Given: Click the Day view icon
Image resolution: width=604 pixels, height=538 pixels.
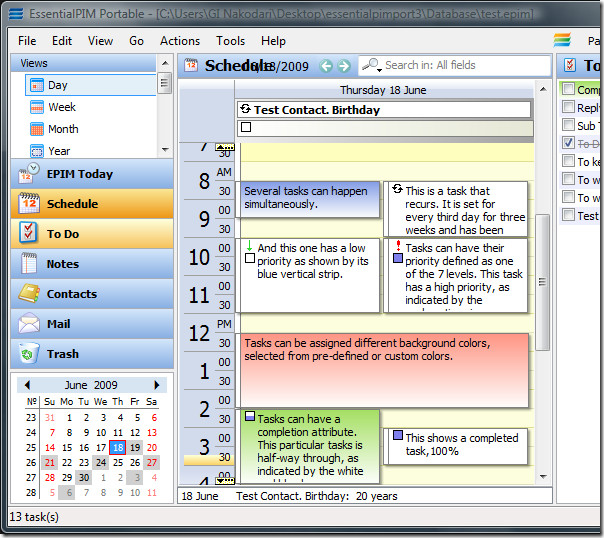Looking at the screenshot, I should click(37, 85).
